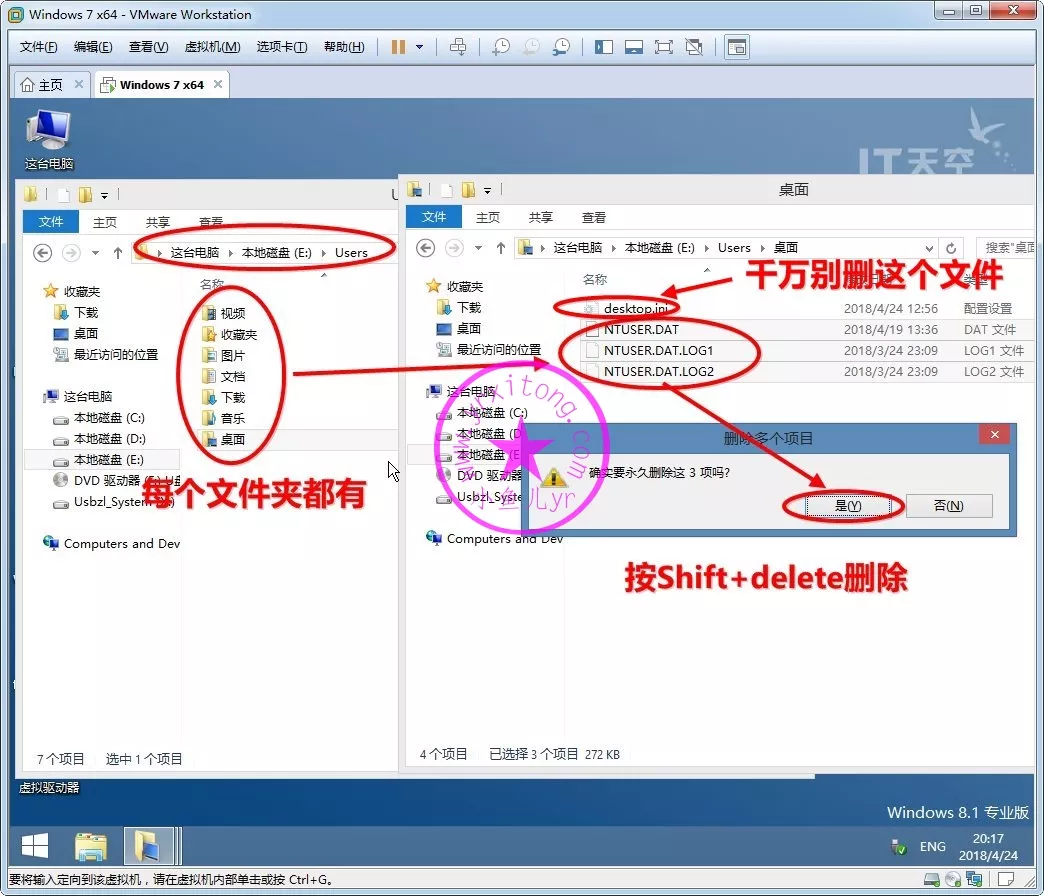Open the dropdown next to the pause button
Screen dimensions: 1044x896
point(419,47)
